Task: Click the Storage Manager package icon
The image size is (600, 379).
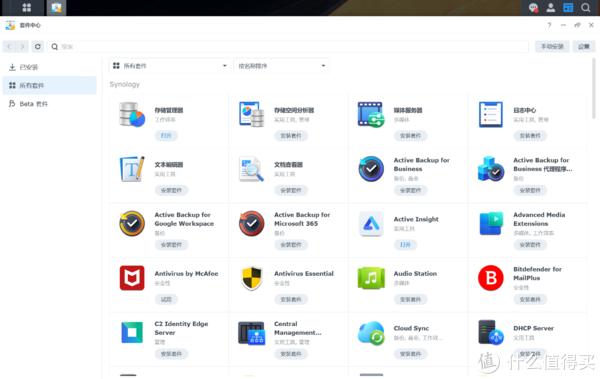Action: (x=132, y=114)
